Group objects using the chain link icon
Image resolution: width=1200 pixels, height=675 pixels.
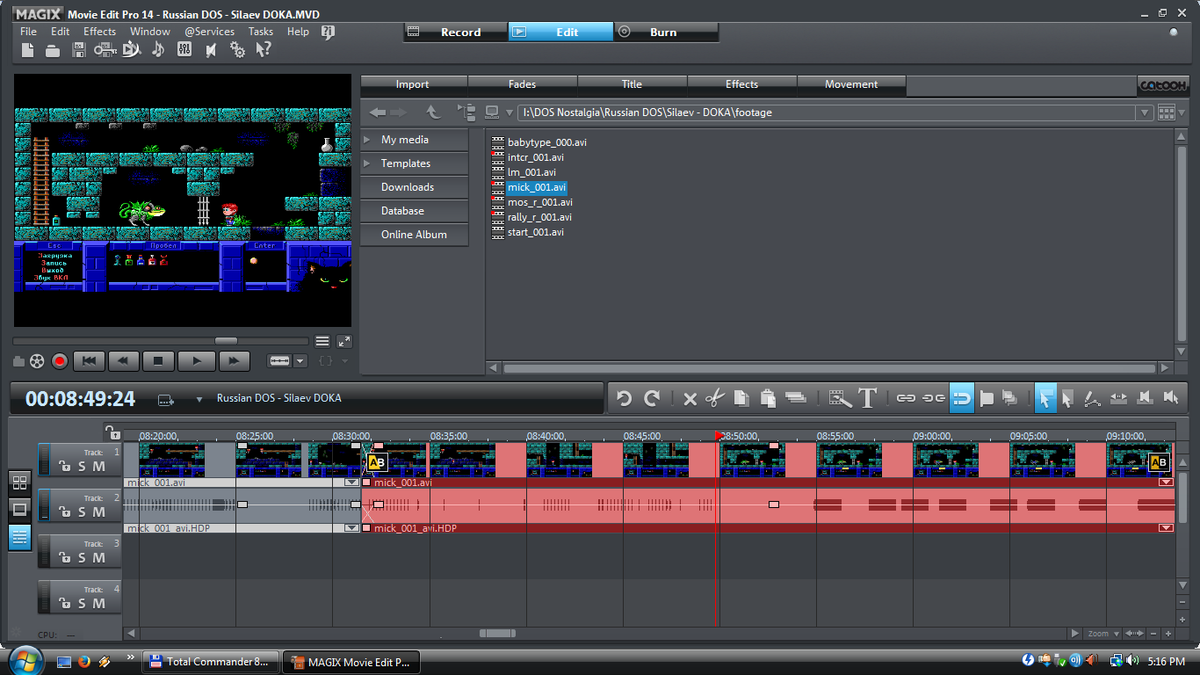tap(906, 398)
